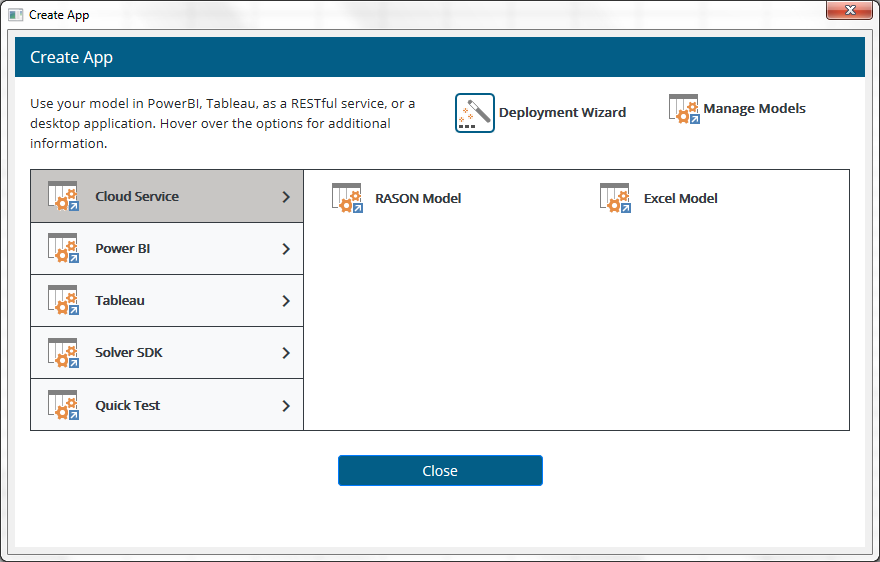Expand the Solver SDK chevron arrow
This screenshot has height=562, width=880.
coord(286,353)
